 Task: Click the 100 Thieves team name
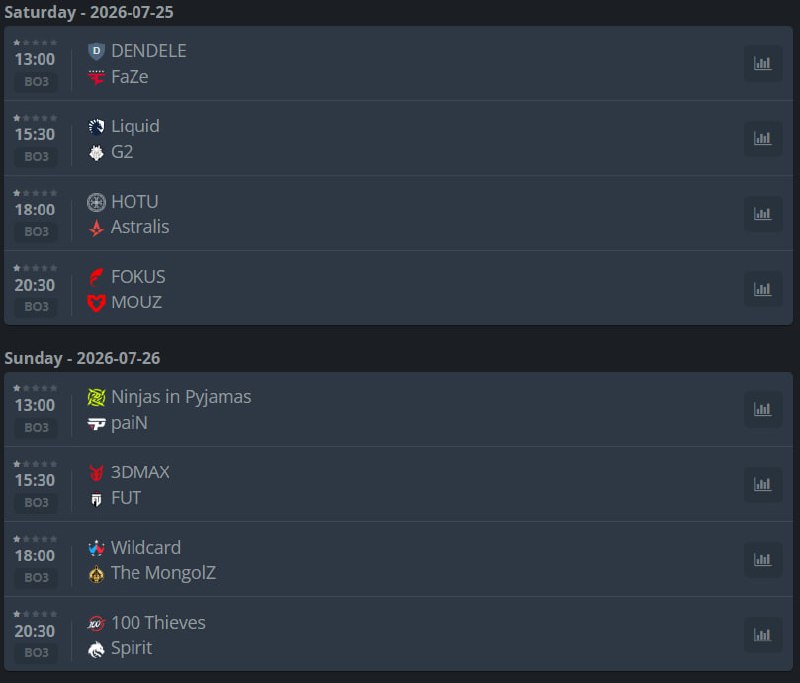click(x=158, y=622)
